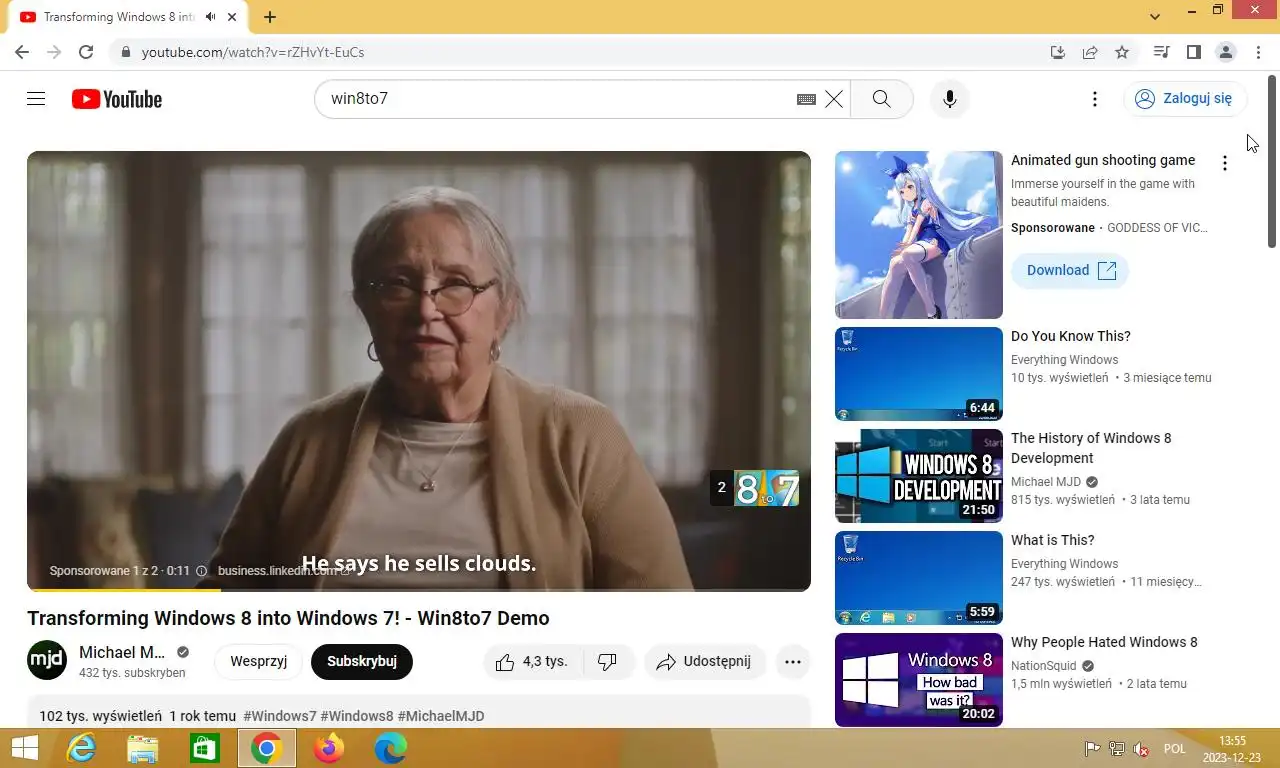Open #MichaelMJD hashtag link
This screenshot has height=768, width=1280.
pos(441,716)
